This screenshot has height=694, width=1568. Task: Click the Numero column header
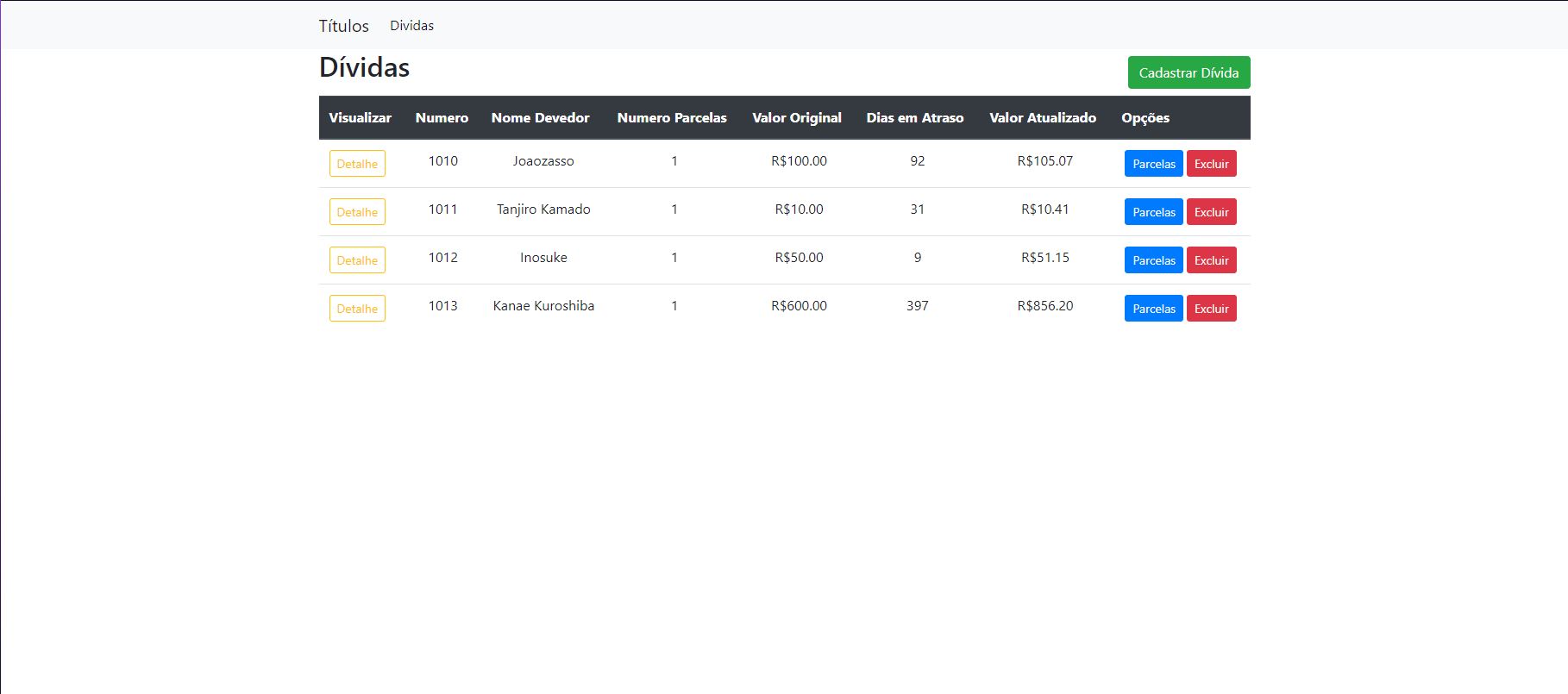point(442,118)
